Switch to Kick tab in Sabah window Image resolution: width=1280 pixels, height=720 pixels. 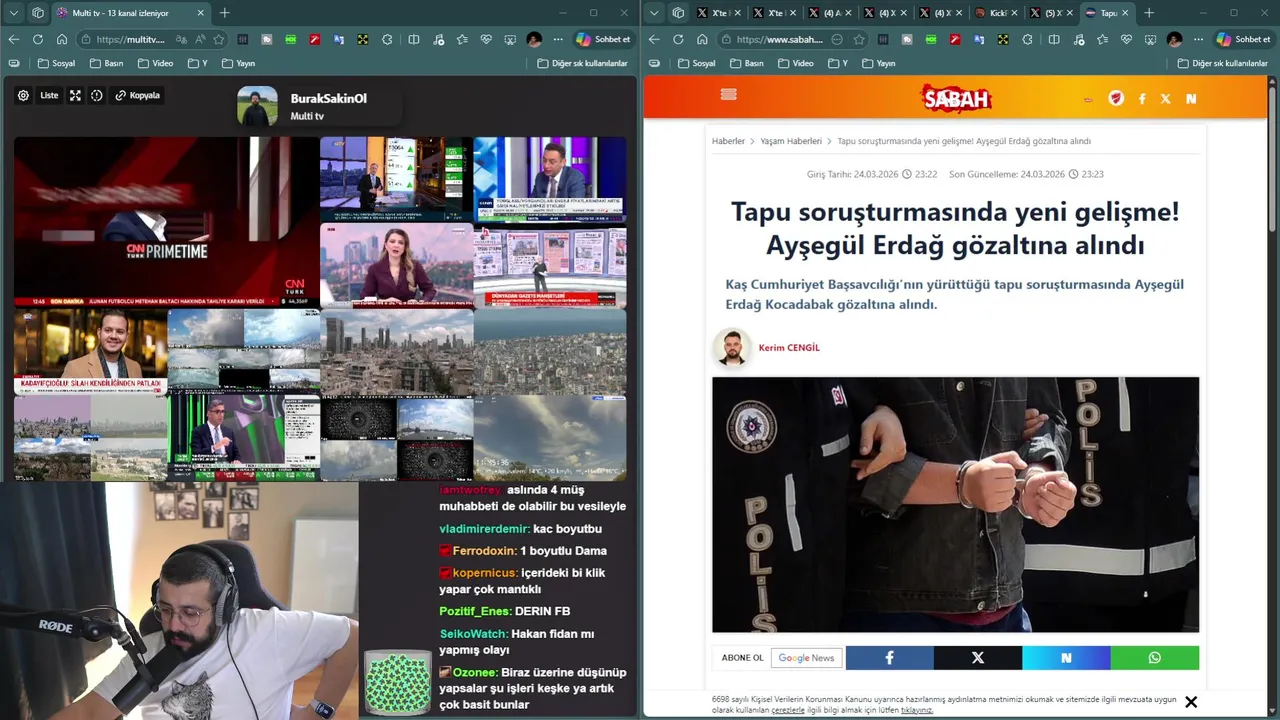click(996, 13)
